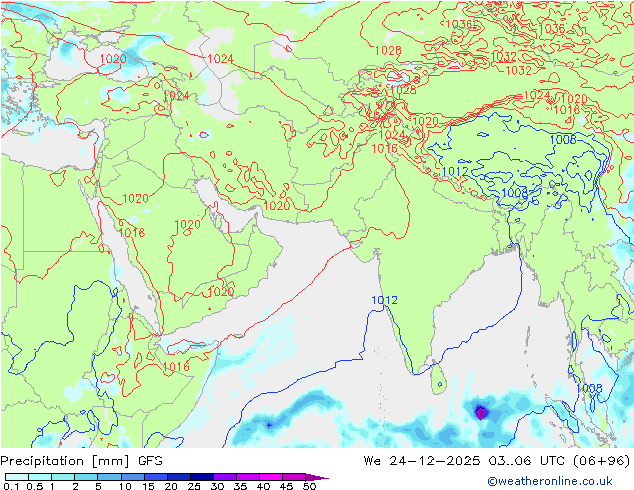This screenshot has height=490, width=634.
Task: Click the date text 'We 24-12-2025'
Action: point(421,460)
